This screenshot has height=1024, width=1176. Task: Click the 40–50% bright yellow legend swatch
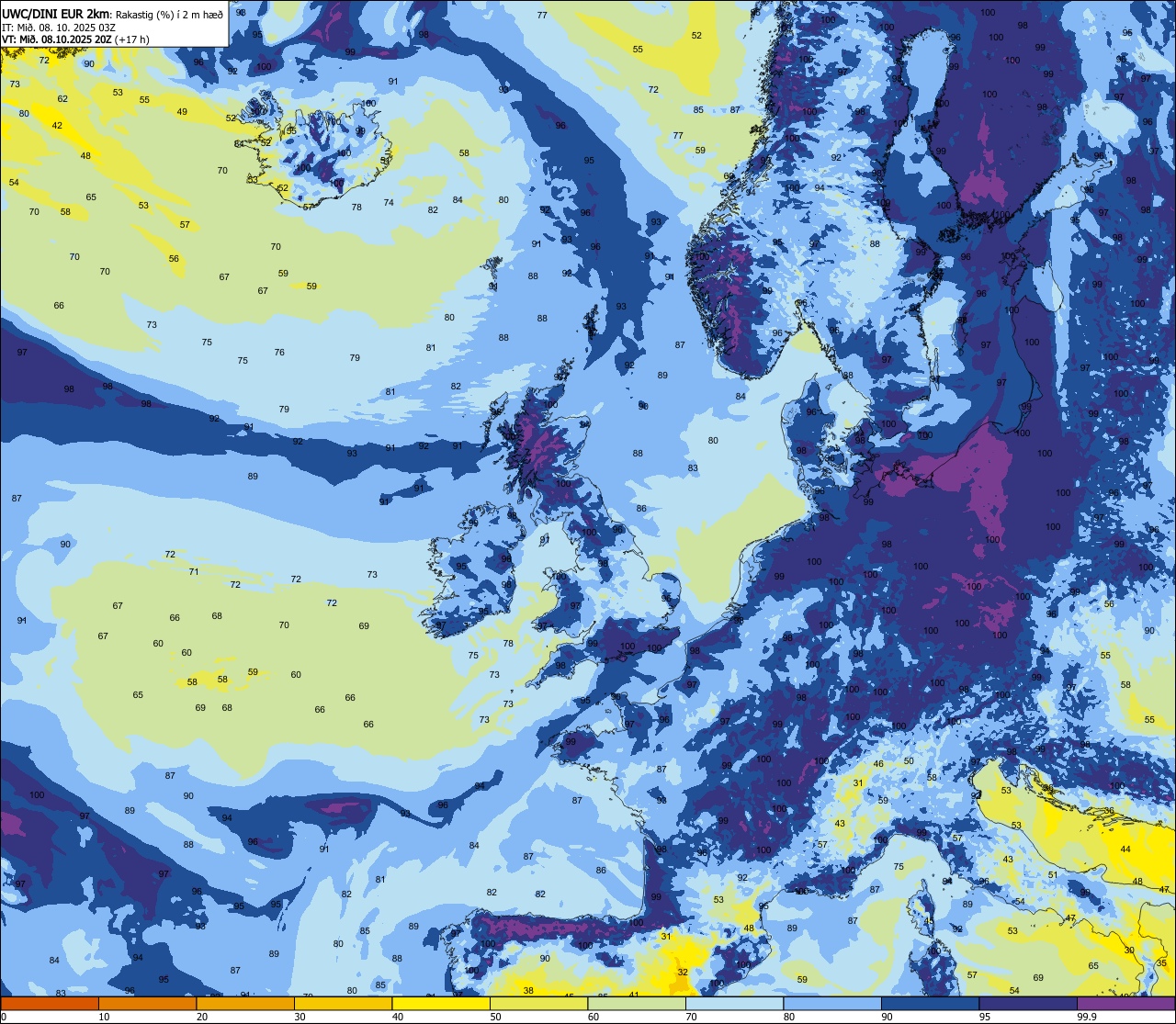pyautogui.click(x=441, y=1003)
